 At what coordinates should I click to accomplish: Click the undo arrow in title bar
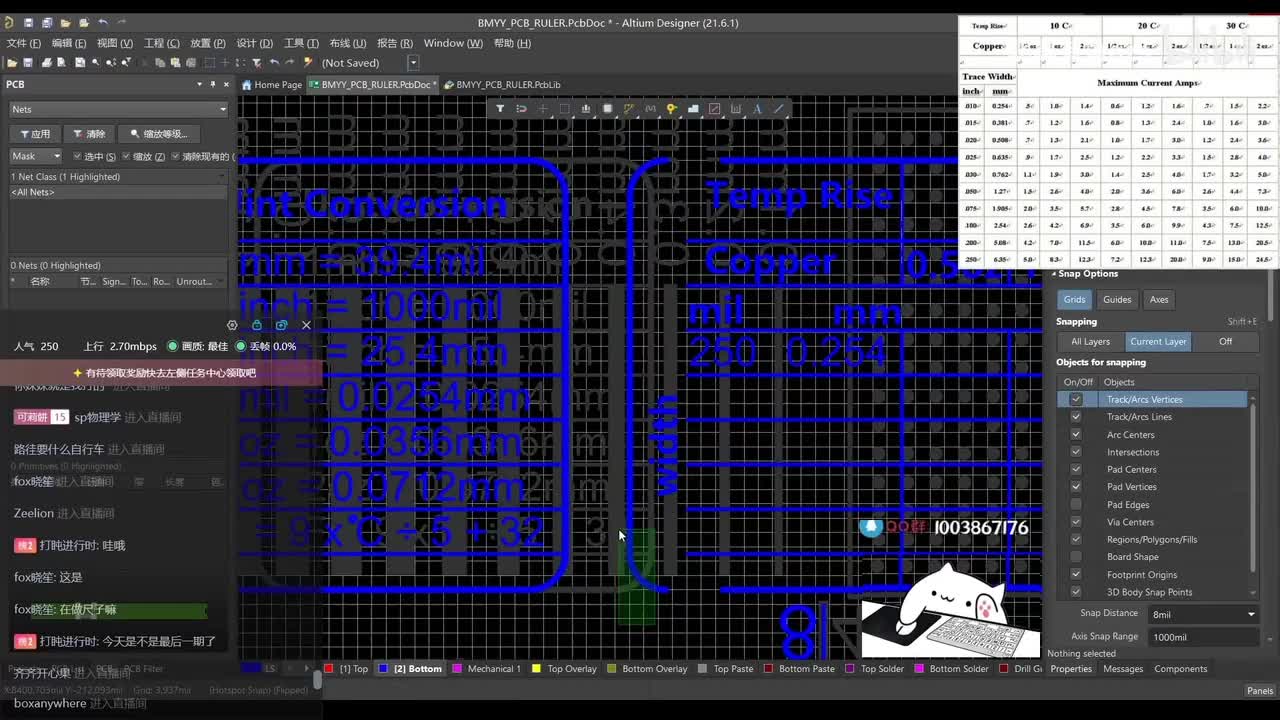tap(102, 22)
